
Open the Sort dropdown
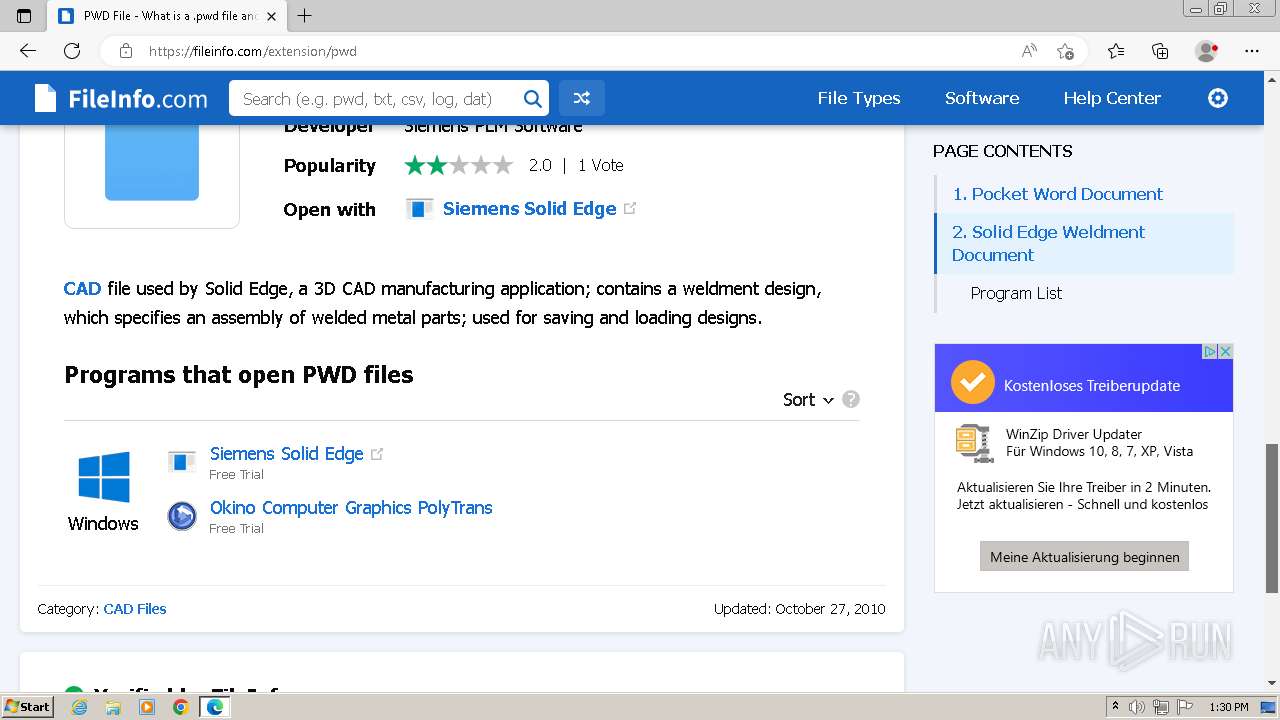[x=808, y=399]
